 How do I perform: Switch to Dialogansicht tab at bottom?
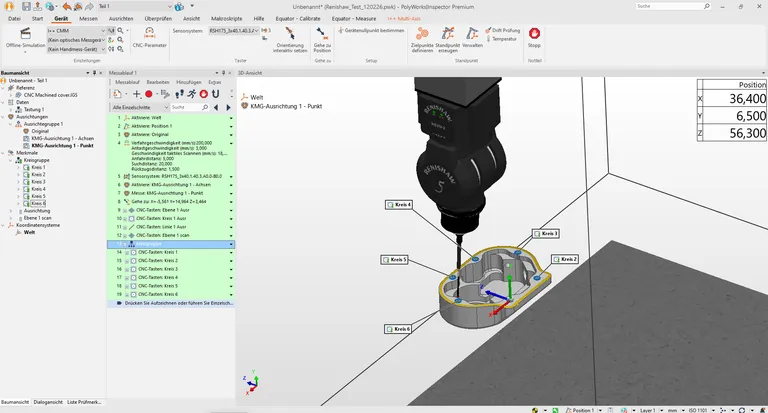[48, 402]
